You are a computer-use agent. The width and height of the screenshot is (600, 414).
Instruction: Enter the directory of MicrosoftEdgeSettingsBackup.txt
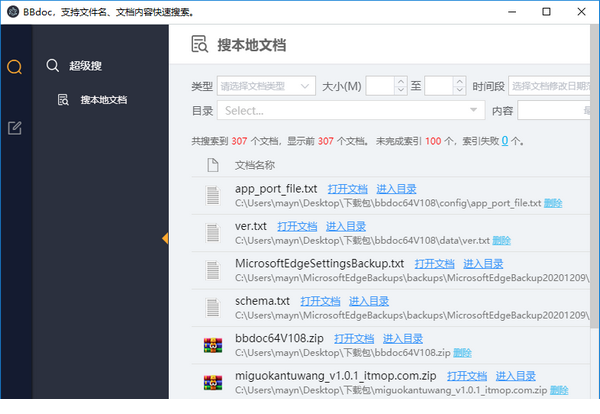[x=483, y=264]
